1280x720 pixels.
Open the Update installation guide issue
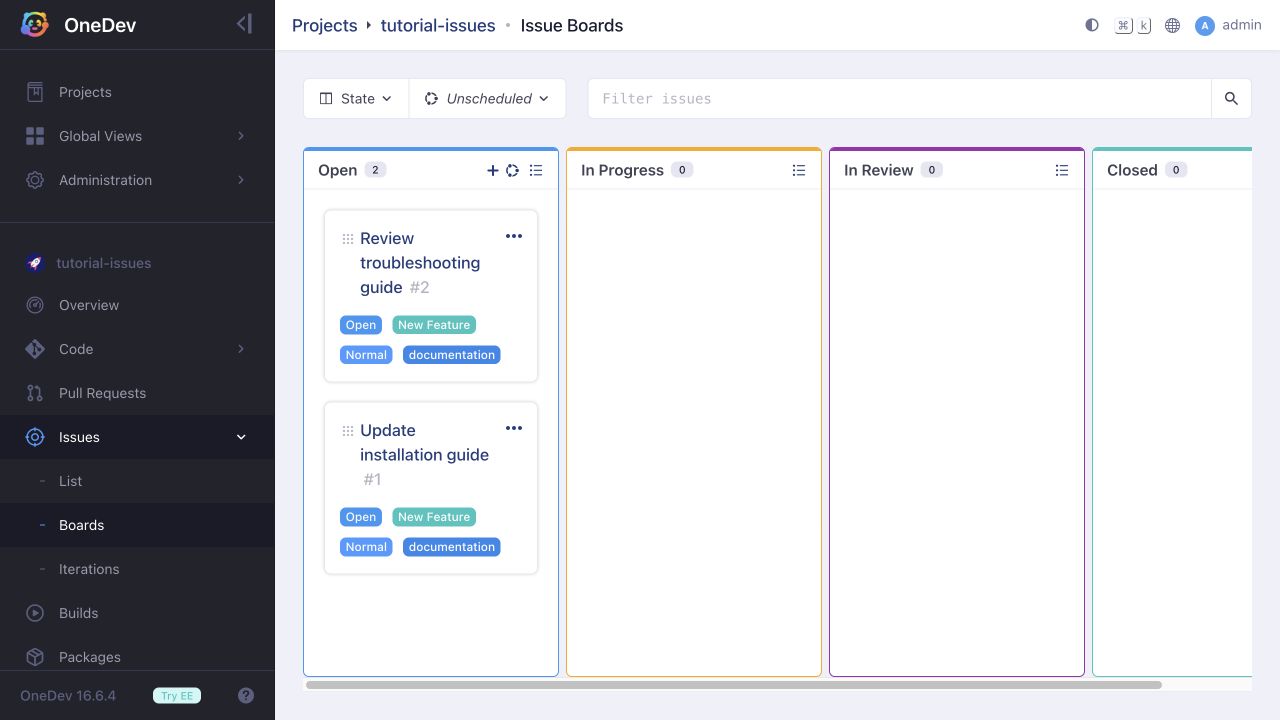424,443
